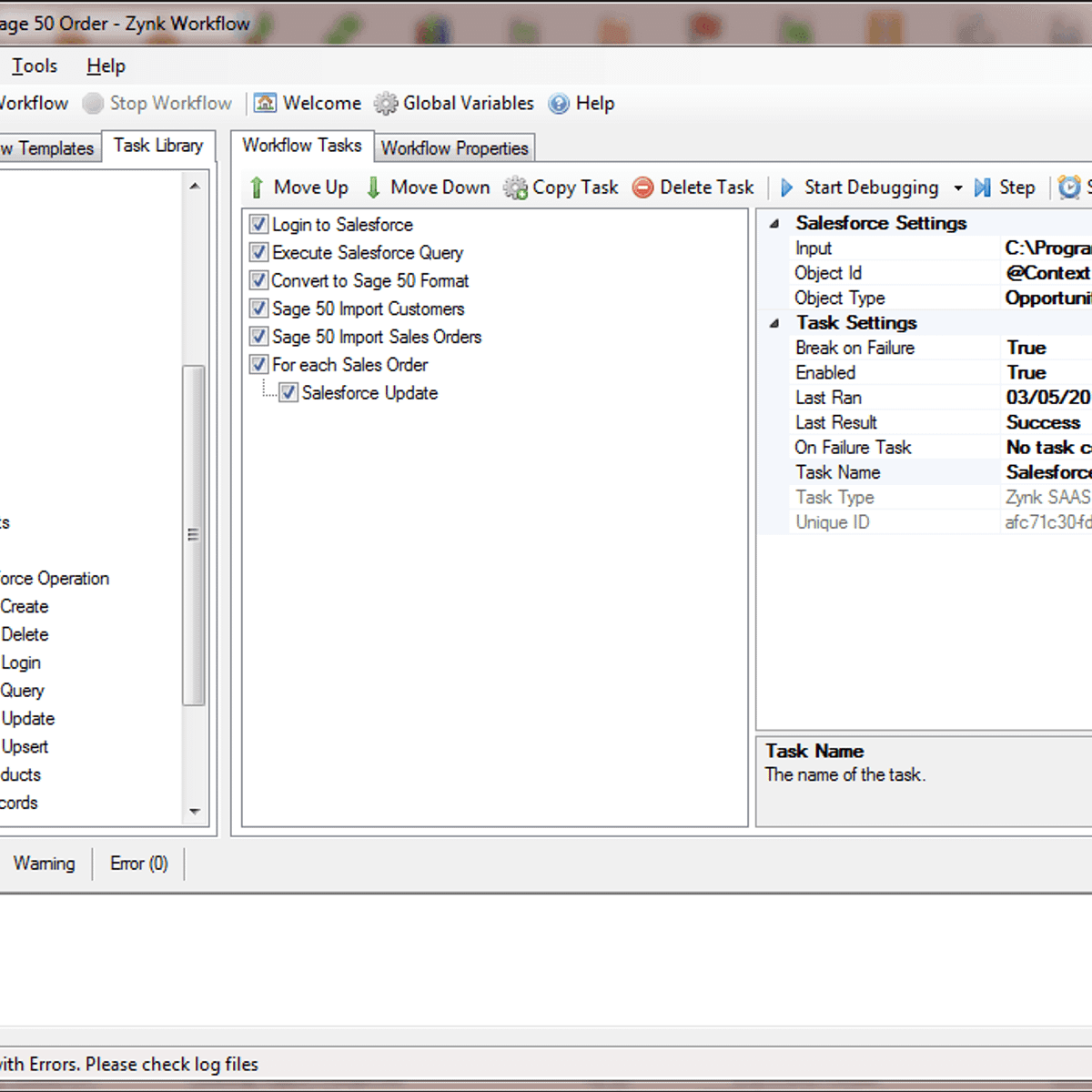Uncheck the Login to Salesforce task
The image size is (1092, 1092).
coord(259,225)
